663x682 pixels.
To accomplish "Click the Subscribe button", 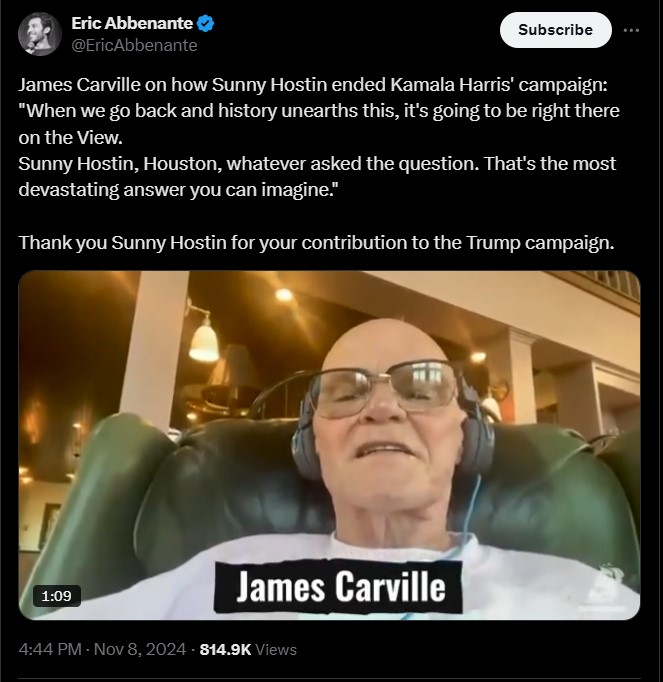I will (x=556, y=30).
